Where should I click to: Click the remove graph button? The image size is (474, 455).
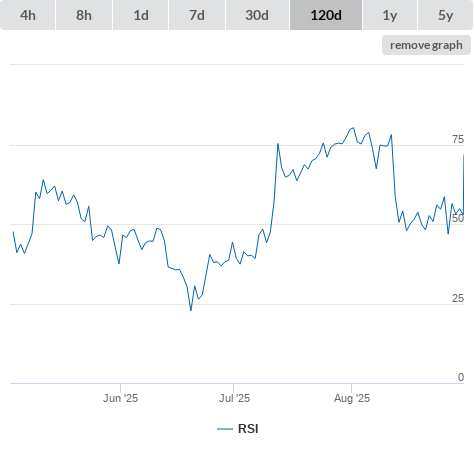coord(426,45)
